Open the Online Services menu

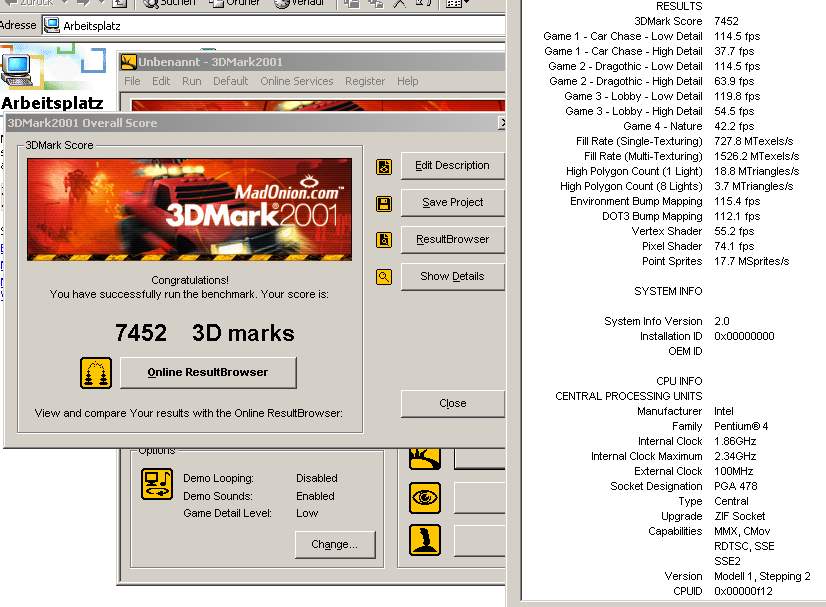click(x=297, y=81)
